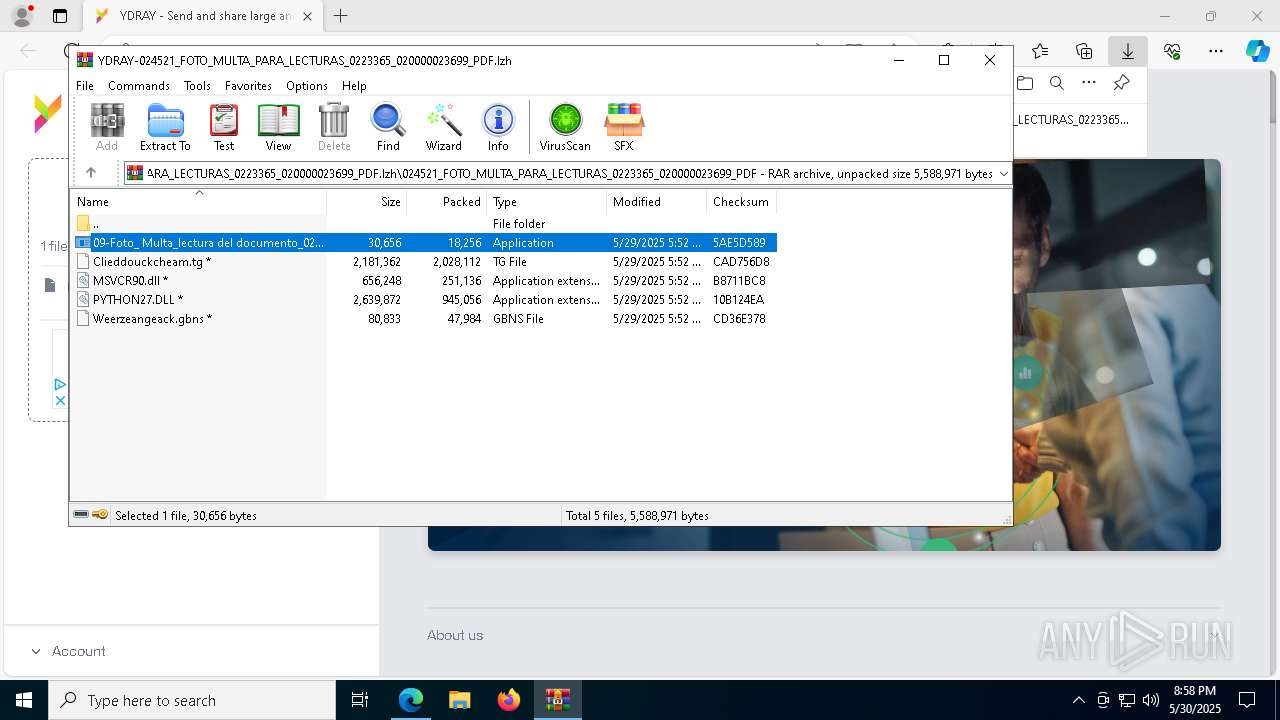Open the Help menu
The width and height of the screenshot is (1280, 720).
tap(354, 86)
